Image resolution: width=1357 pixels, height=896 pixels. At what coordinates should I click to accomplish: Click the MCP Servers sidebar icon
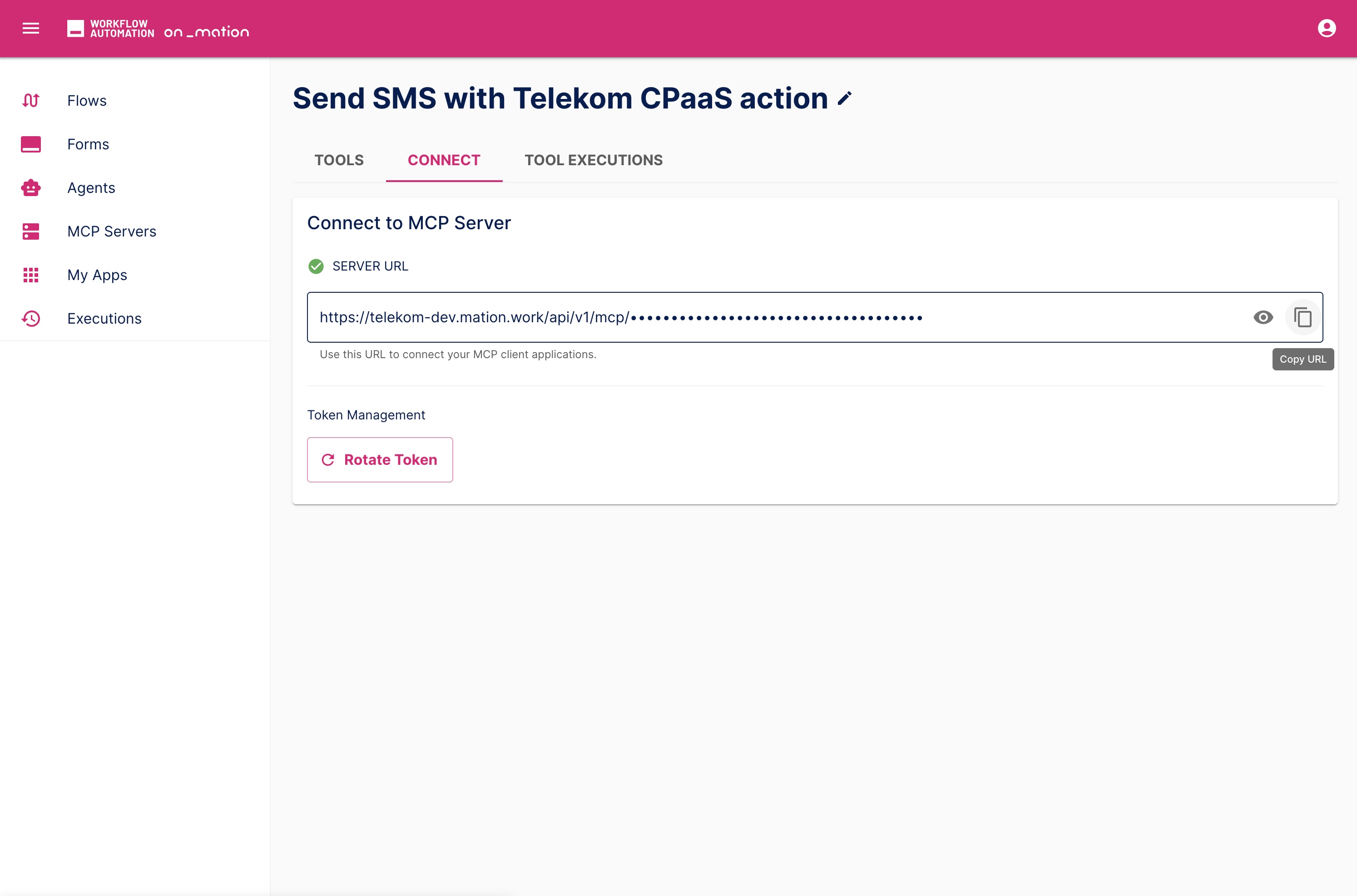pos(31,231)
